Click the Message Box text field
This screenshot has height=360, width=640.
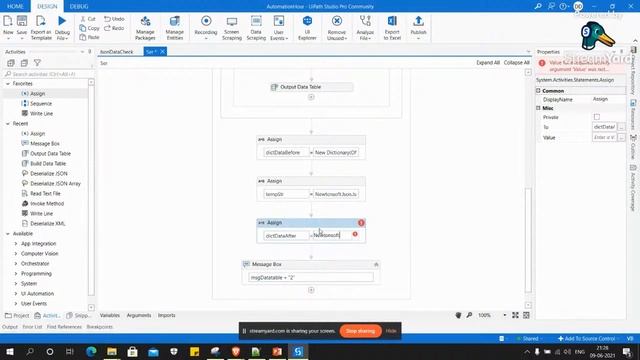(311, 278)
